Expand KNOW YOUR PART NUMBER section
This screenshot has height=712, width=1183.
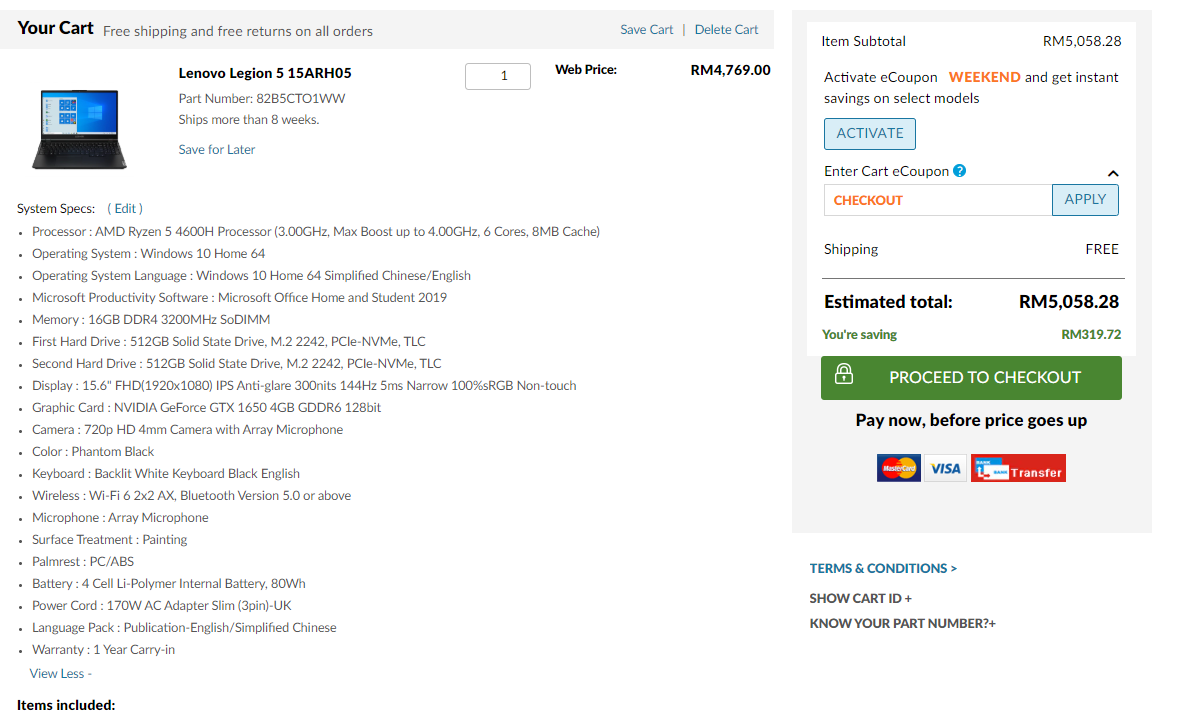click(902, 623)
